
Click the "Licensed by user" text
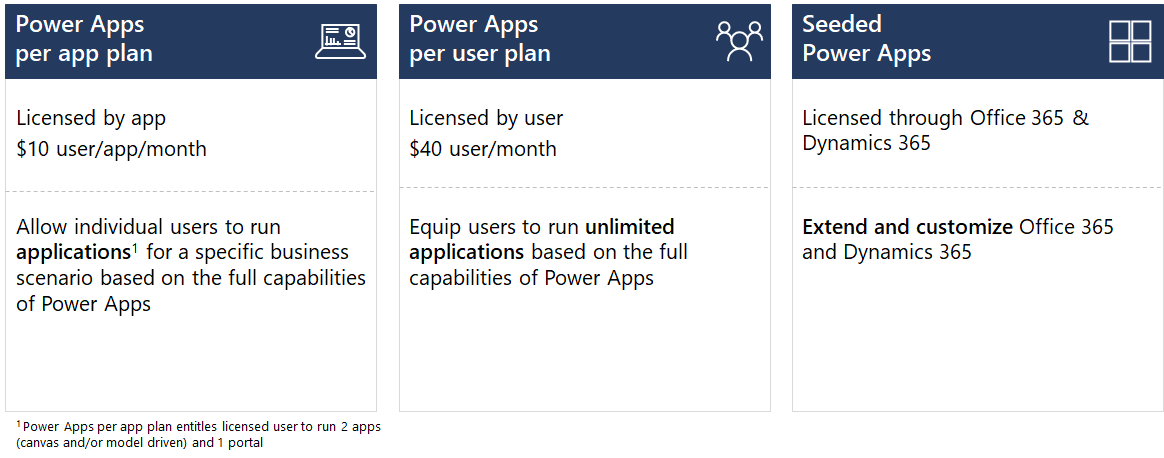[486, 118]
